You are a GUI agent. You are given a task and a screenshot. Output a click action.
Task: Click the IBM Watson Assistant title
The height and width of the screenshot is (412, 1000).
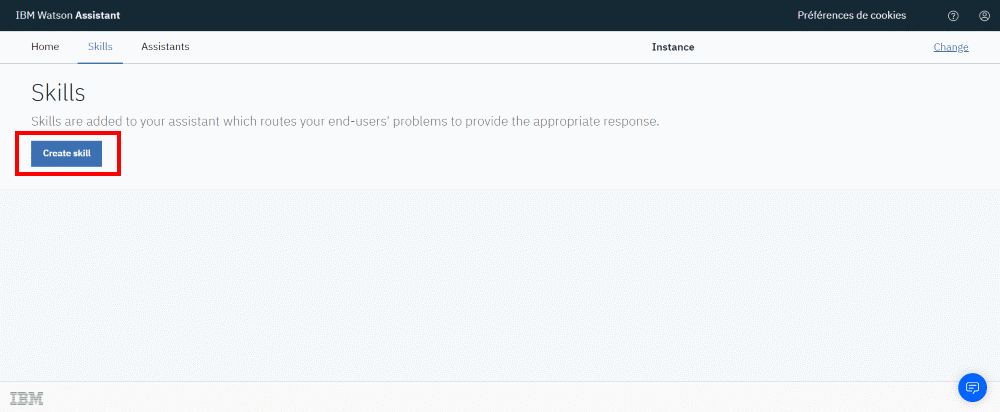tap(69, 16)
